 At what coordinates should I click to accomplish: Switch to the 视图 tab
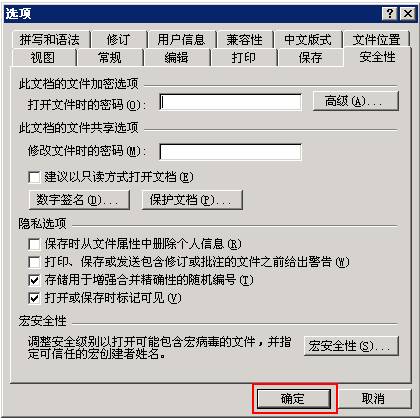tap(43, 58)
